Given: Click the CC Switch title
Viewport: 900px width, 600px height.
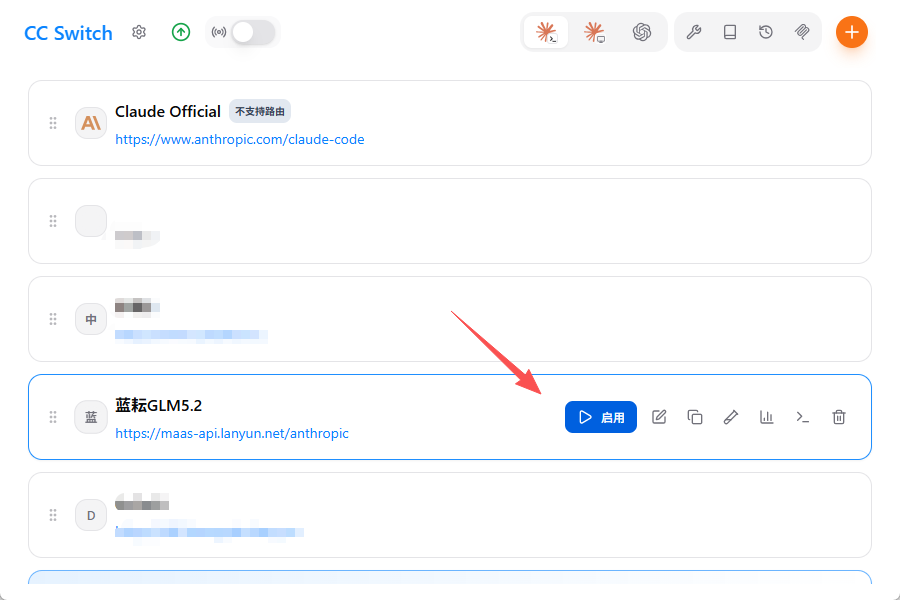Looking at the screenshot, I should [68, 33].
